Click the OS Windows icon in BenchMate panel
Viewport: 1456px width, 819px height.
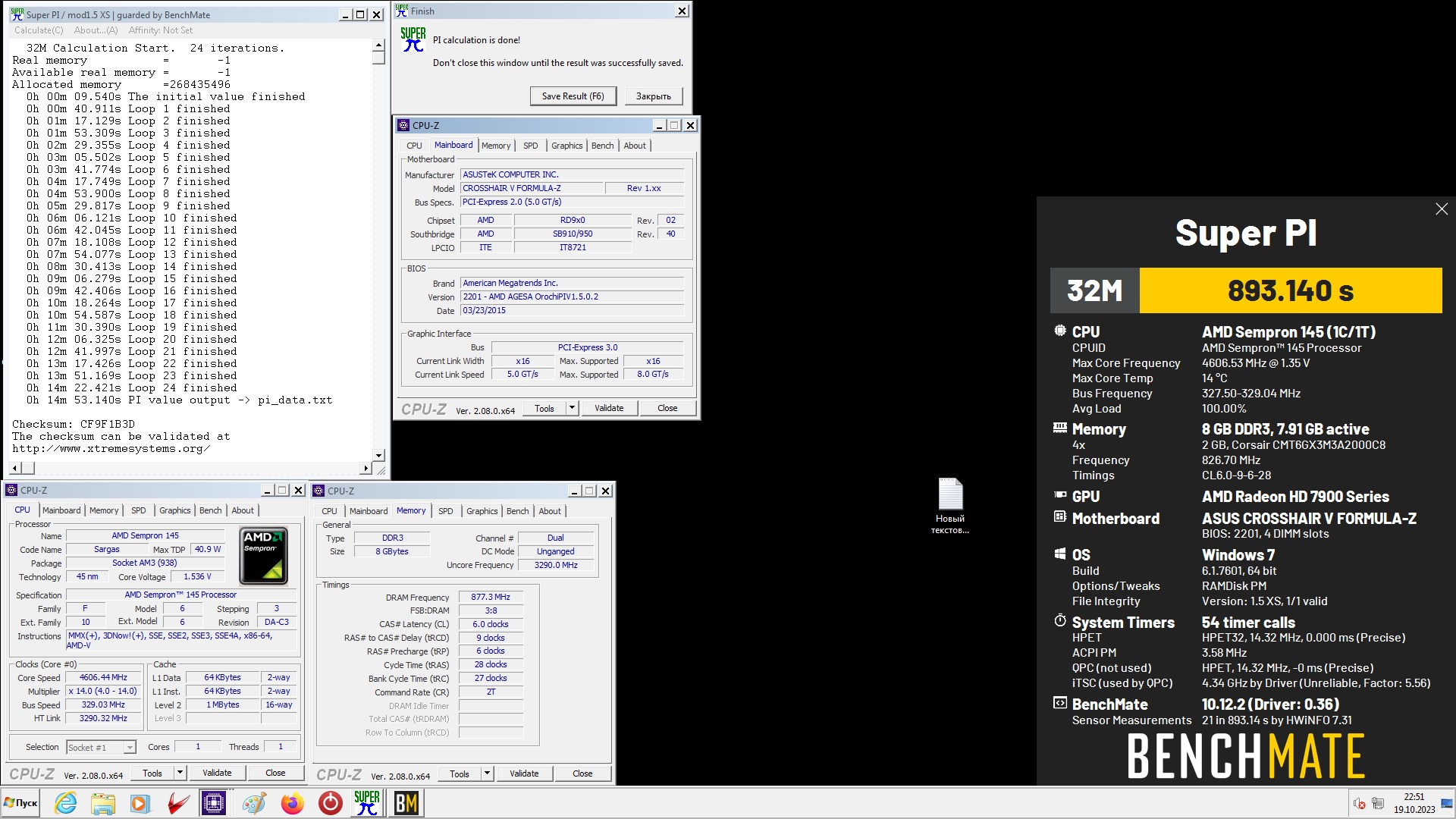pyautogui.click(x=1059, y=554)
